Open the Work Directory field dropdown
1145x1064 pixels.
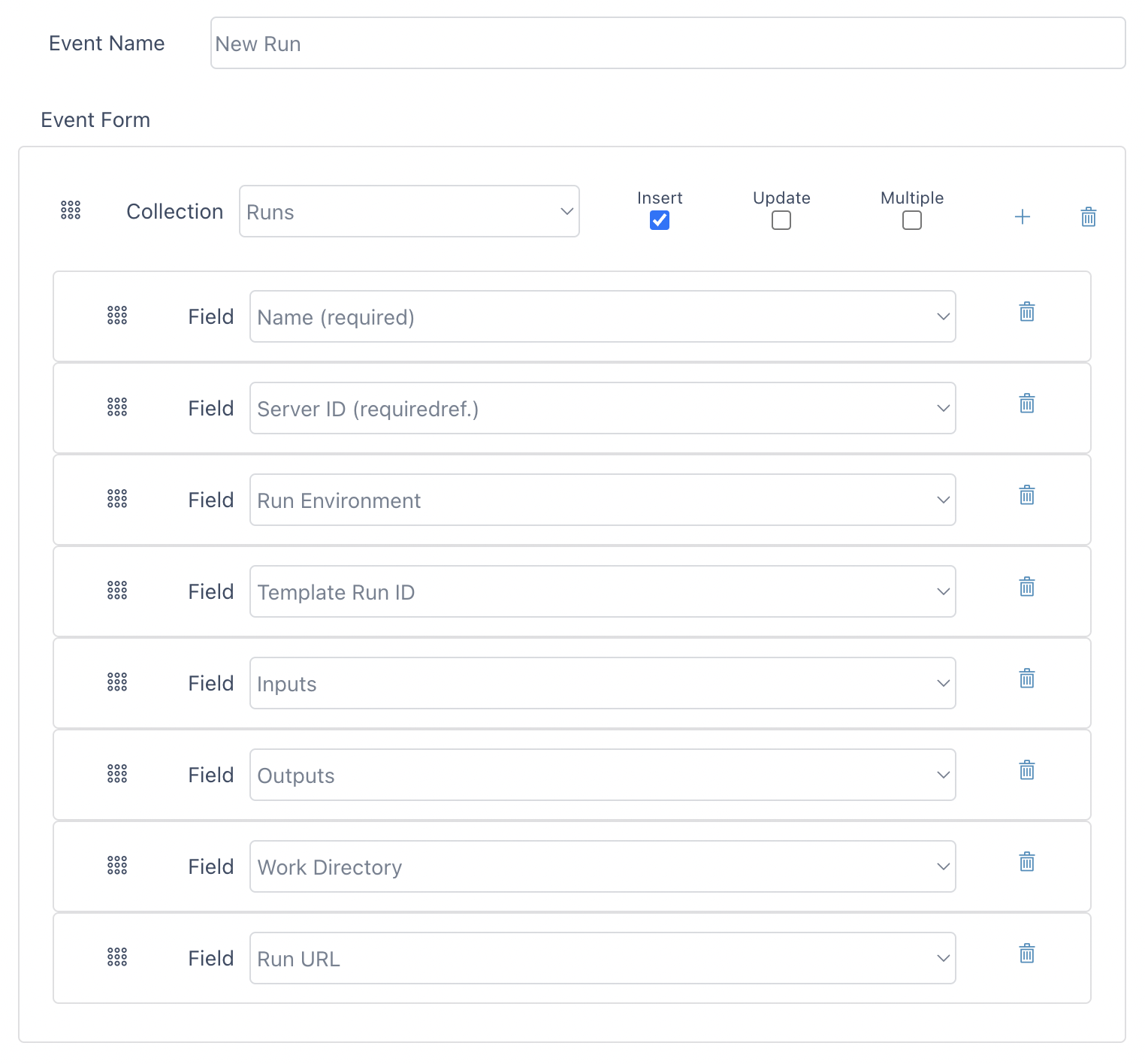[x=603, y=866]
